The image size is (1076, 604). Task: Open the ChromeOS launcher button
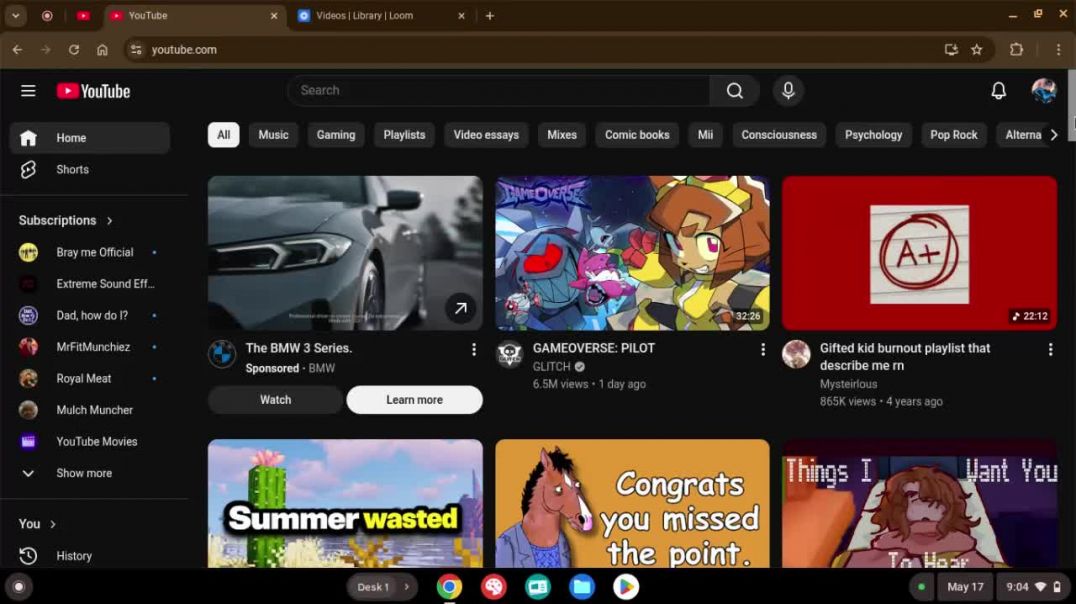coord(19,587)
